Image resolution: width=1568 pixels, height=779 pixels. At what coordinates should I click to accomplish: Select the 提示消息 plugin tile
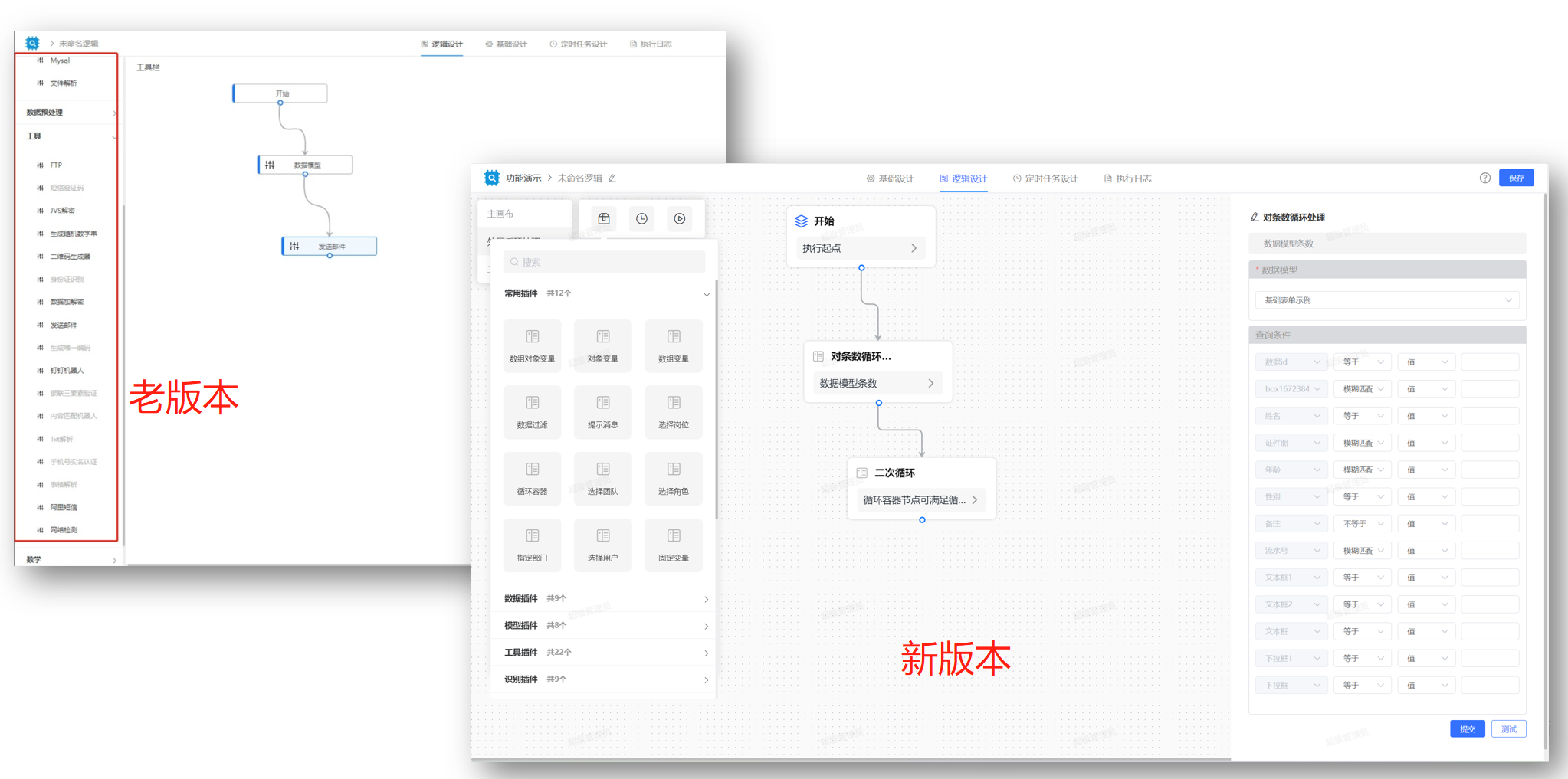pyautogui.click(x=603, y=412)
